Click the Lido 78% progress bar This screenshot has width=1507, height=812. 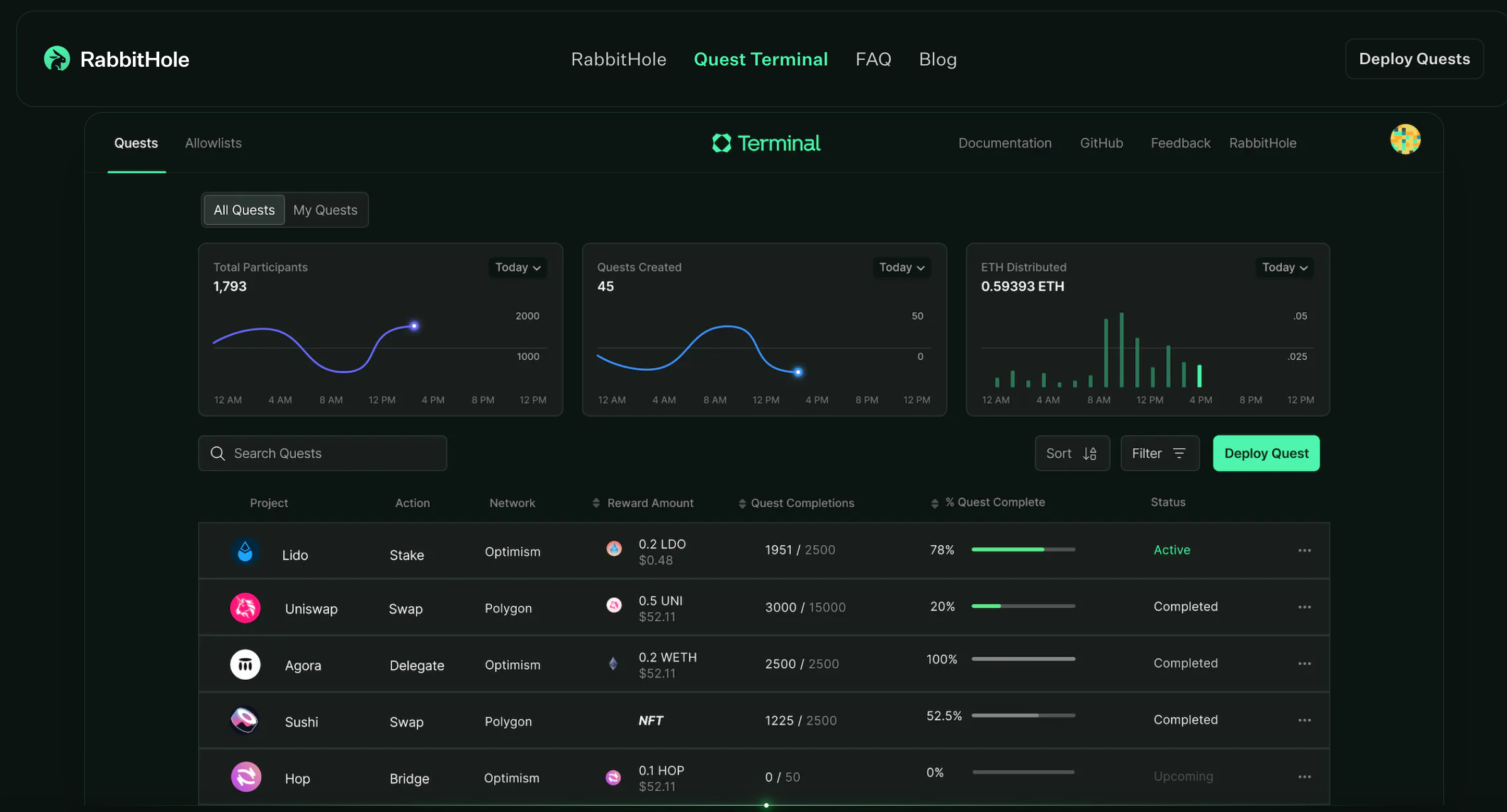point(1023,550)
